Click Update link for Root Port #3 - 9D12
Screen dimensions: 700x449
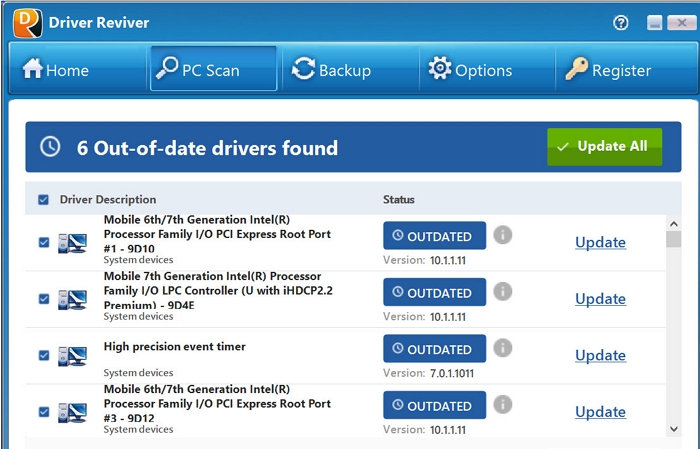[x=600, y=412]
